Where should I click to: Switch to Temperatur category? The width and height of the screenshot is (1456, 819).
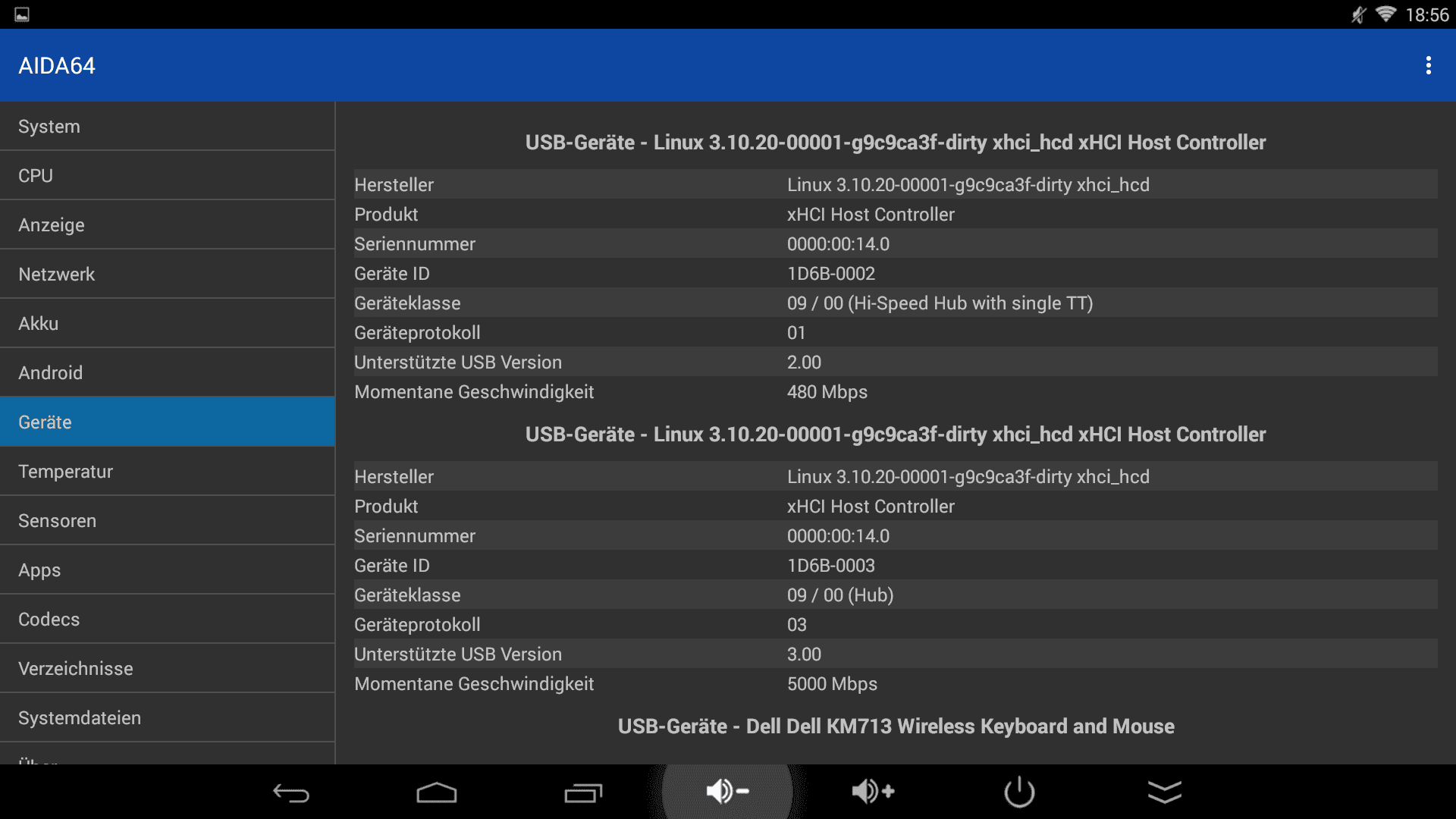pos(167,472)
